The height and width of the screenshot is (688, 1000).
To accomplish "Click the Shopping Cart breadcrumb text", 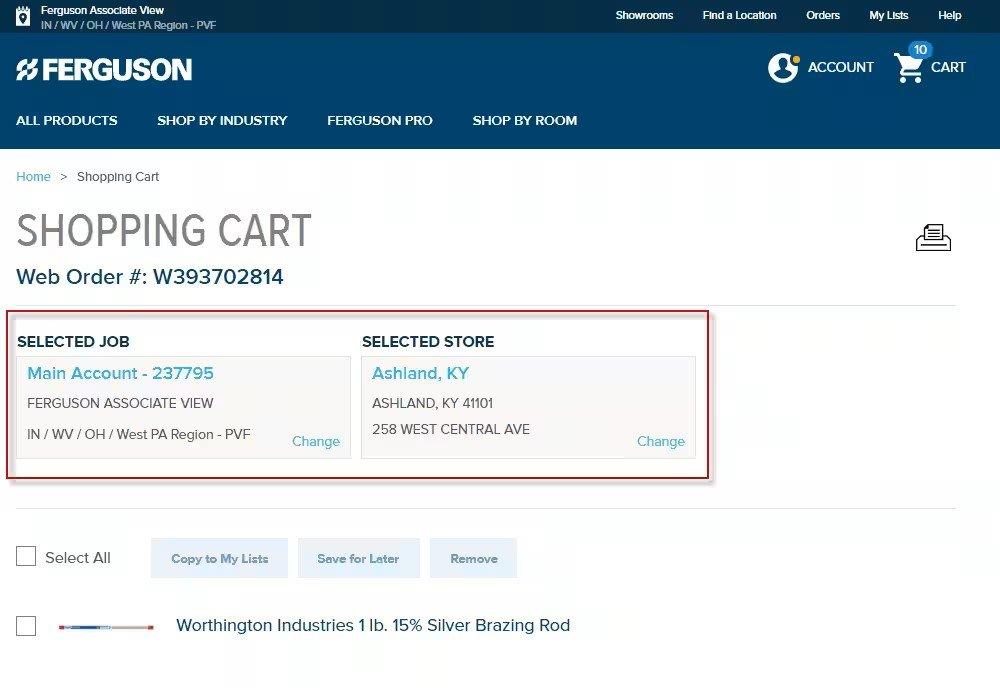I will (118, 177).
